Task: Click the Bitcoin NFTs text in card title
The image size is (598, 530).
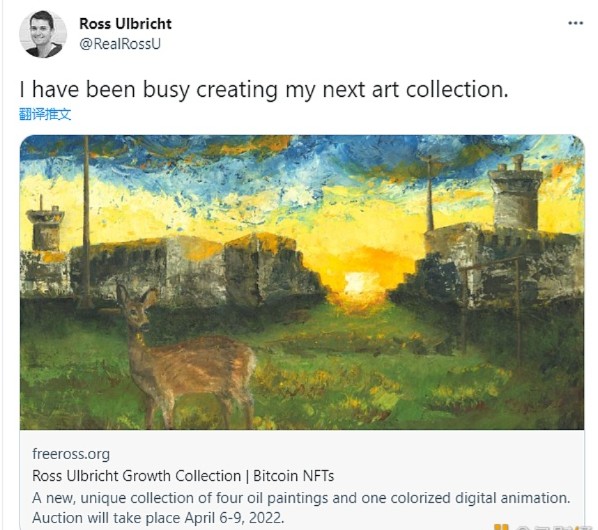Action: pyautogui.click(x=294, y=476)
